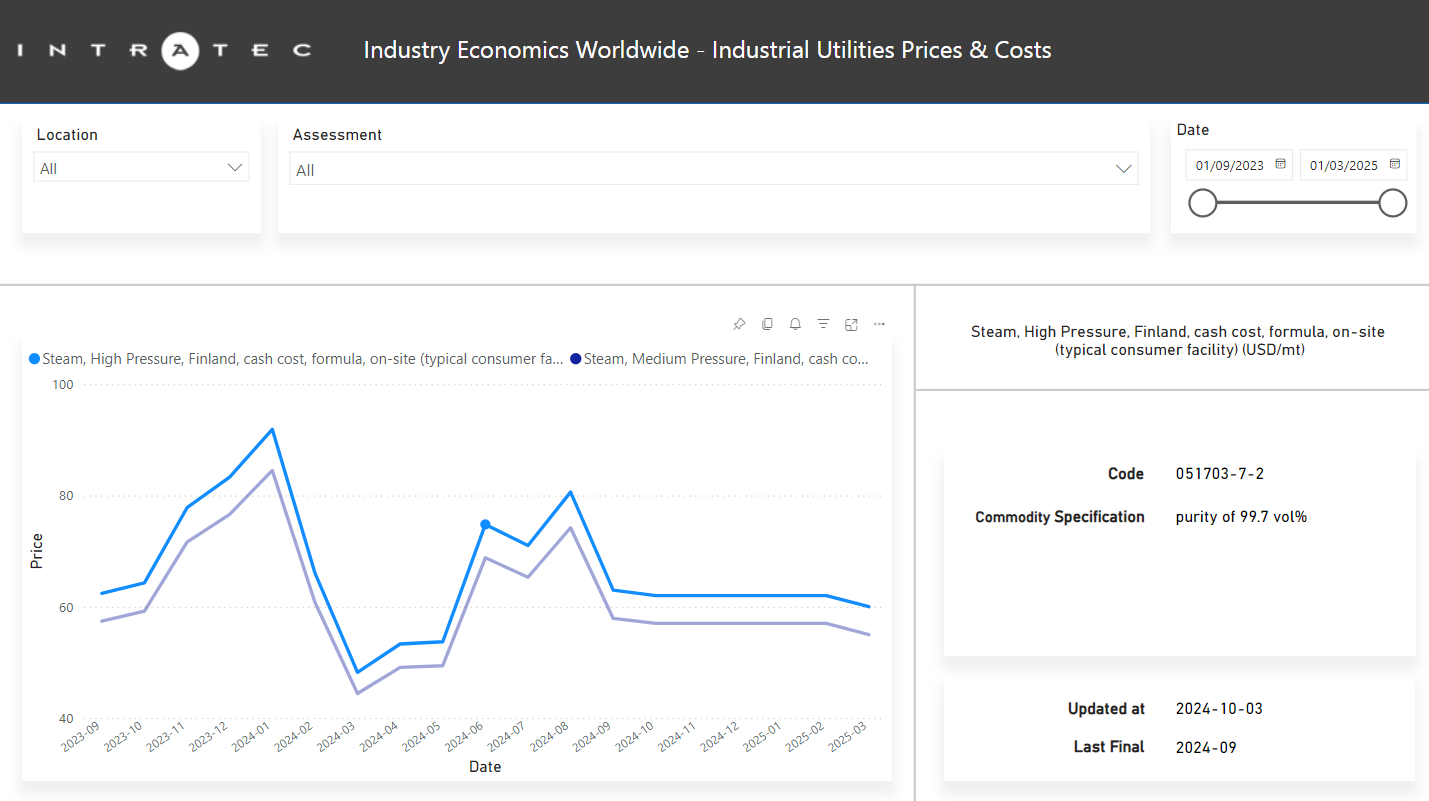Click the Intratec logo
This screenshot has width=1429, height=801.
(166, 50)
